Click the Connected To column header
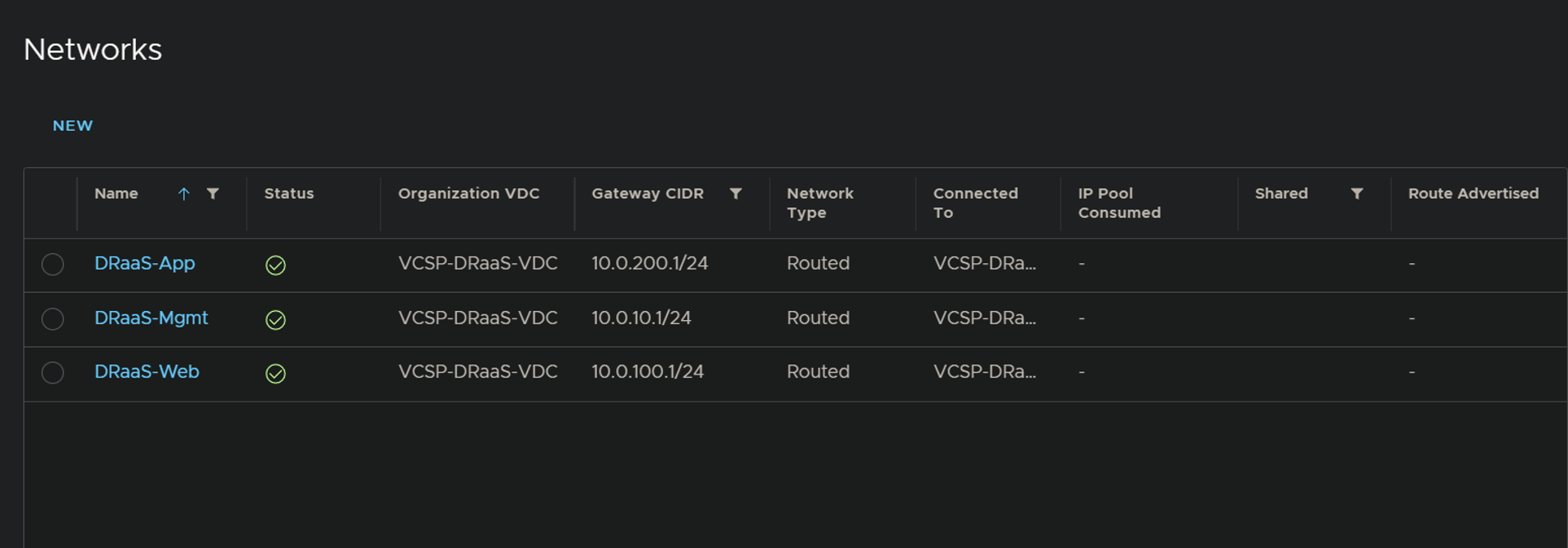 976,203
